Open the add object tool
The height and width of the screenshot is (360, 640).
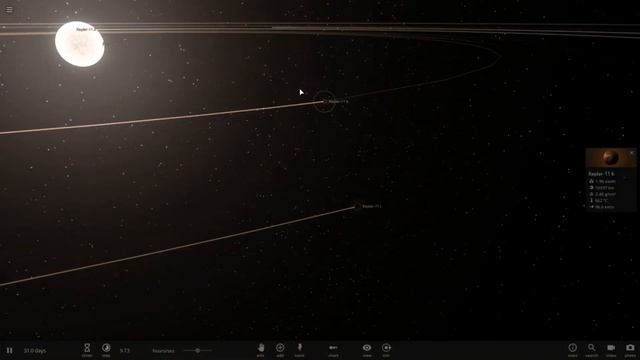(280, 350)
